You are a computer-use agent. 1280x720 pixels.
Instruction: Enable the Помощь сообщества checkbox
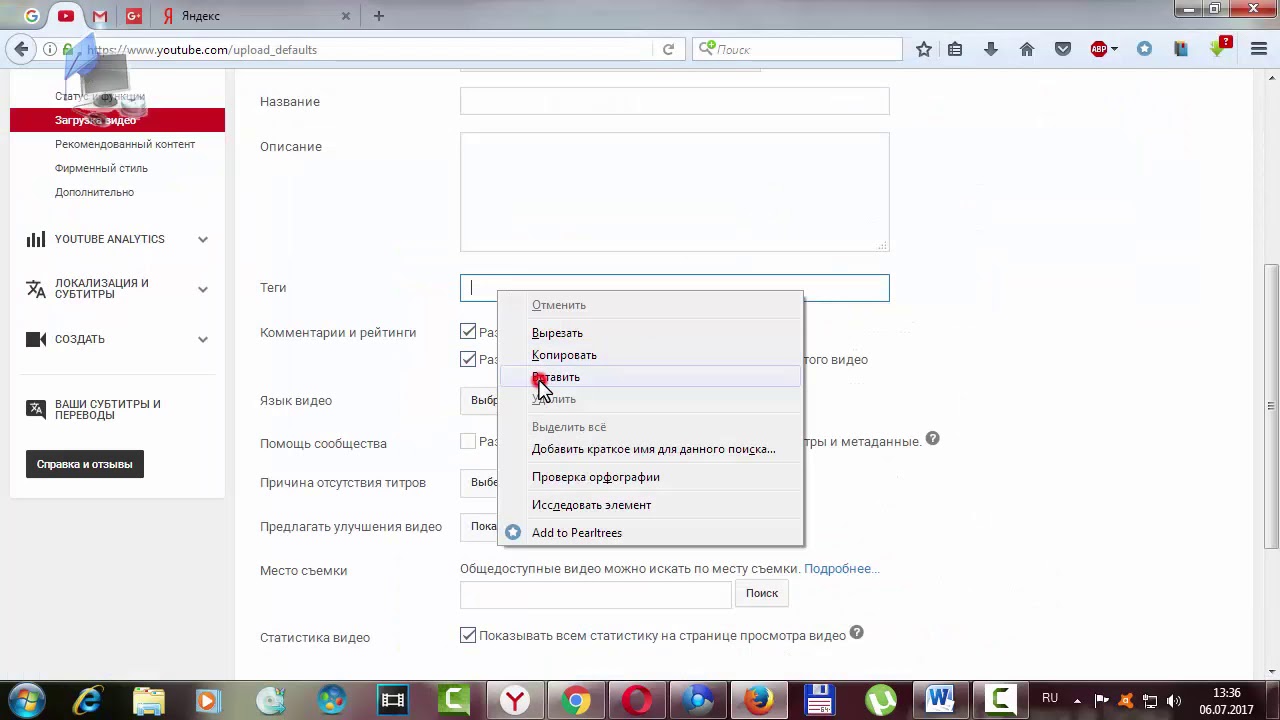coord(468,441)
